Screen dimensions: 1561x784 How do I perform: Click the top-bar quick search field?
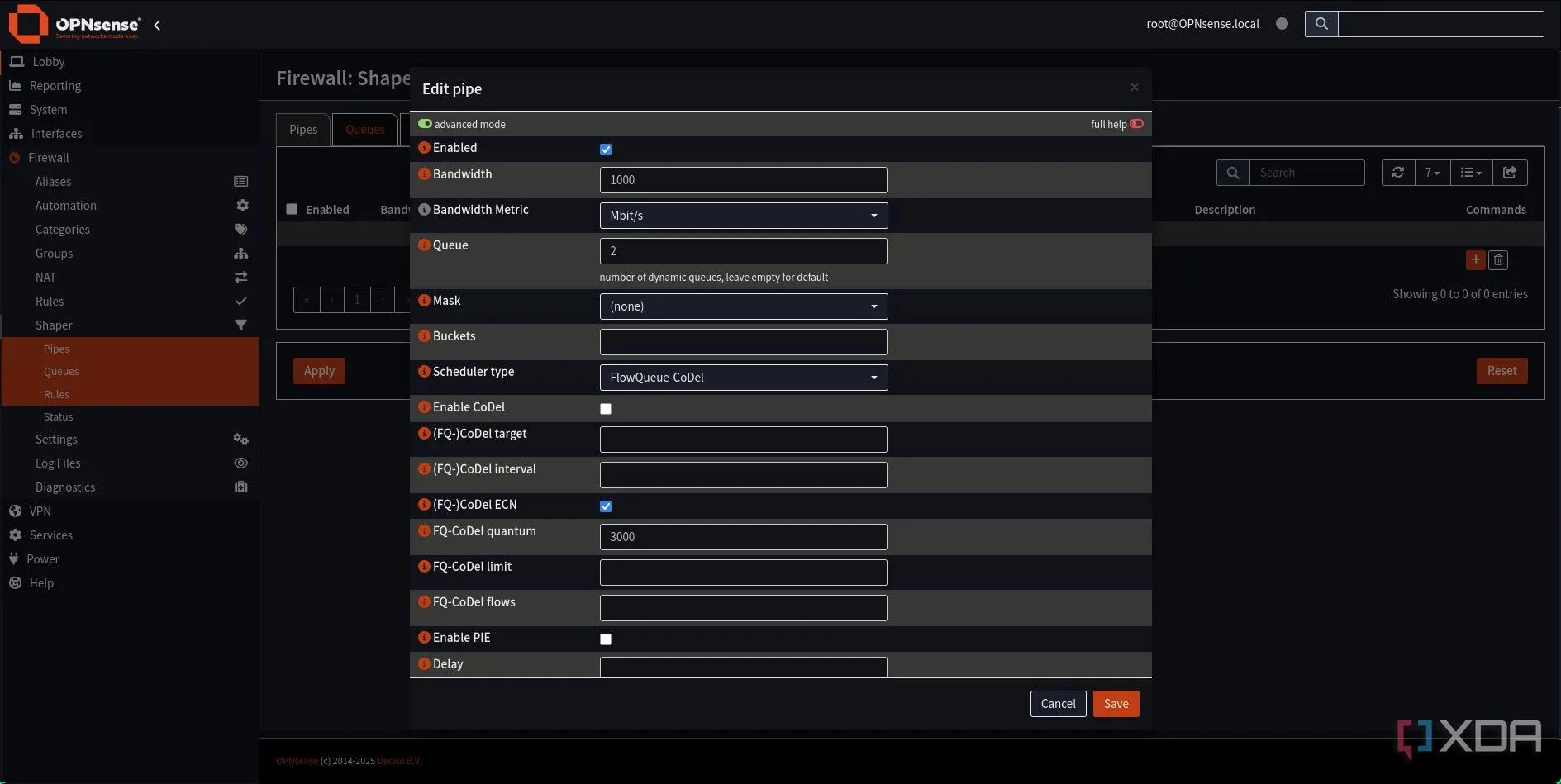click(1440, 24)
